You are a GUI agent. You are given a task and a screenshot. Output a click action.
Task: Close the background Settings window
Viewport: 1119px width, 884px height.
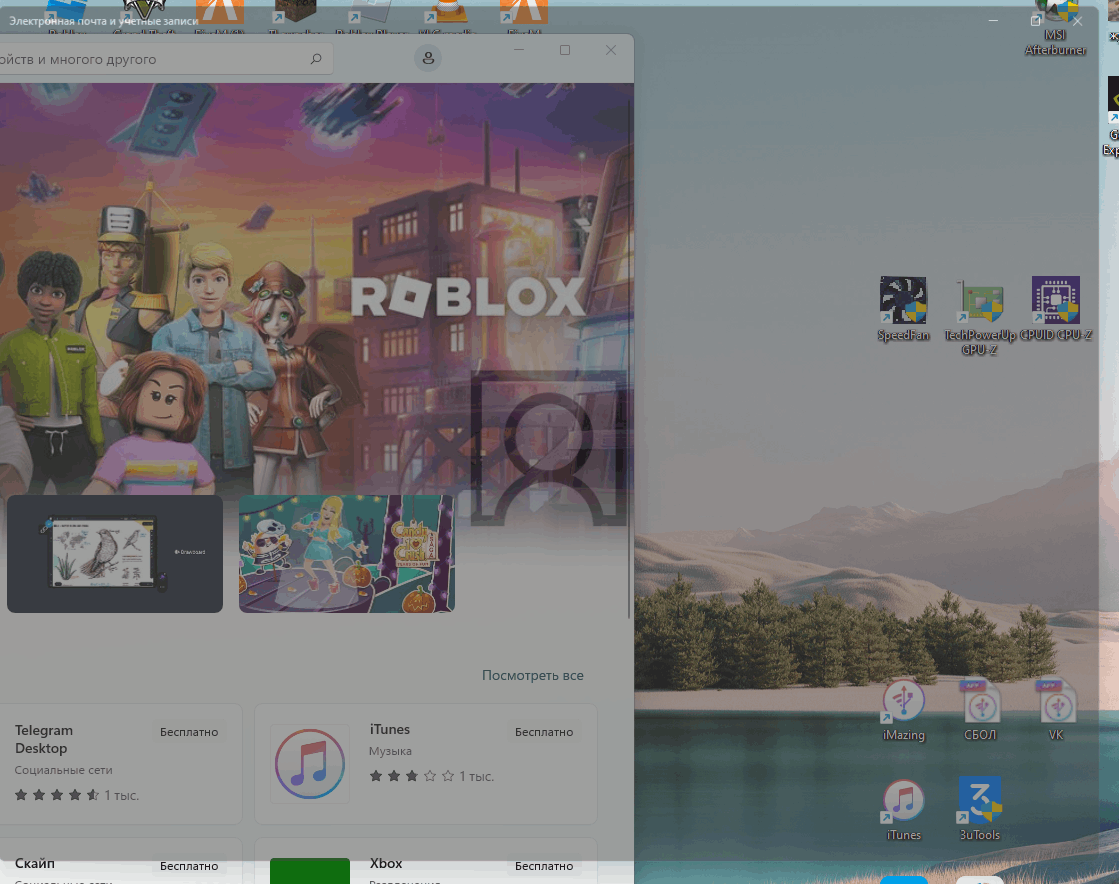1078,21
